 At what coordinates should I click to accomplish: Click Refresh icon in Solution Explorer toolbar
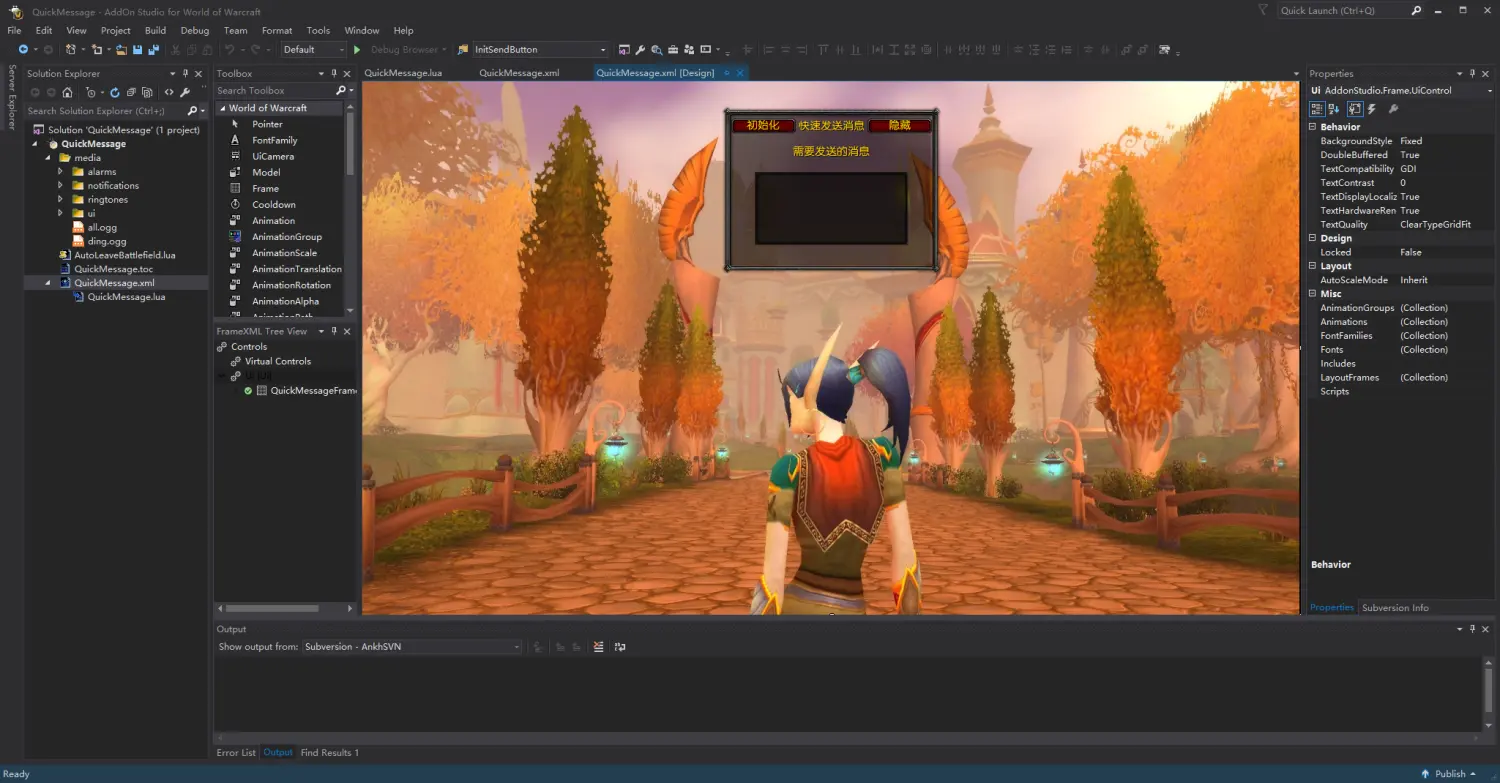(115, 92)
